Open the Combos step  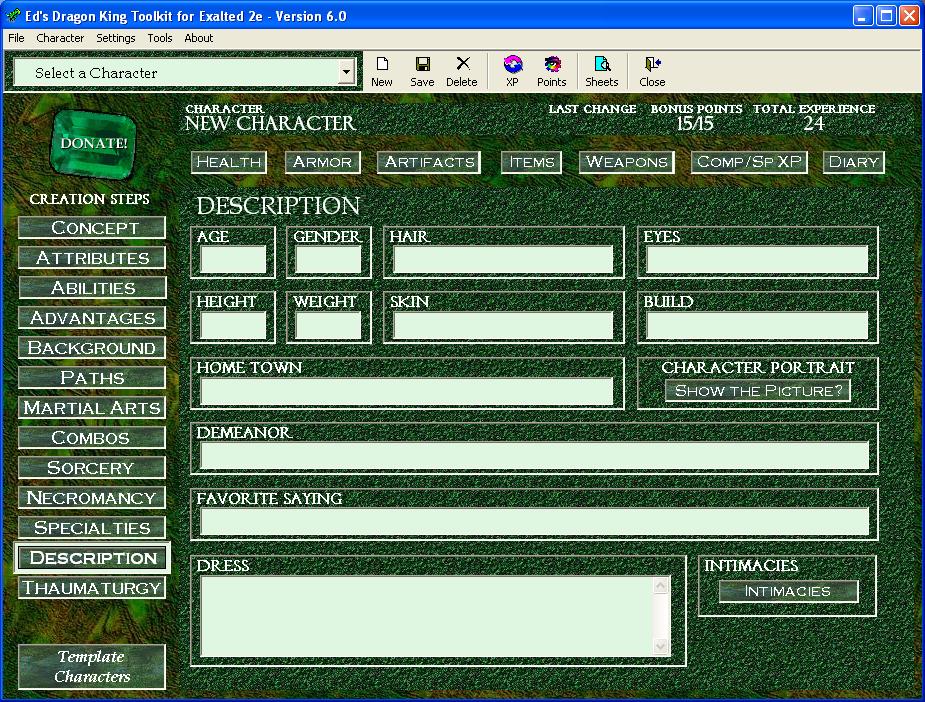[x=92, y=438]
